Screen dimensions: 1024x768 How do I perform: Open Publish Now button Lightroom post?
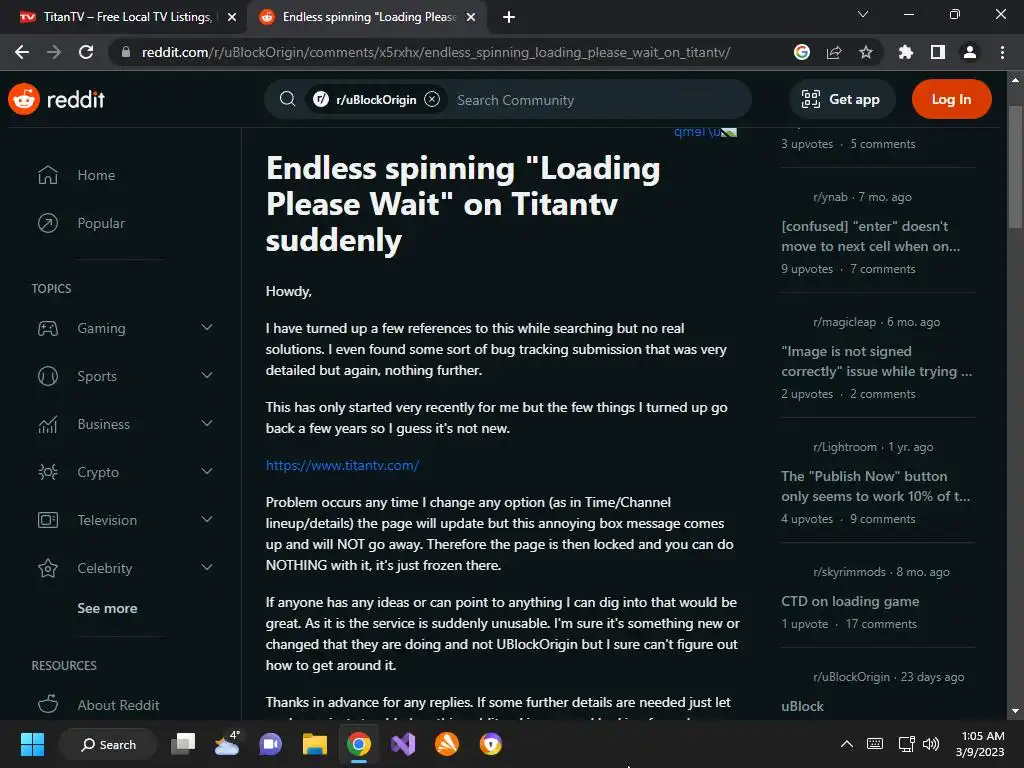coord(875,486)
